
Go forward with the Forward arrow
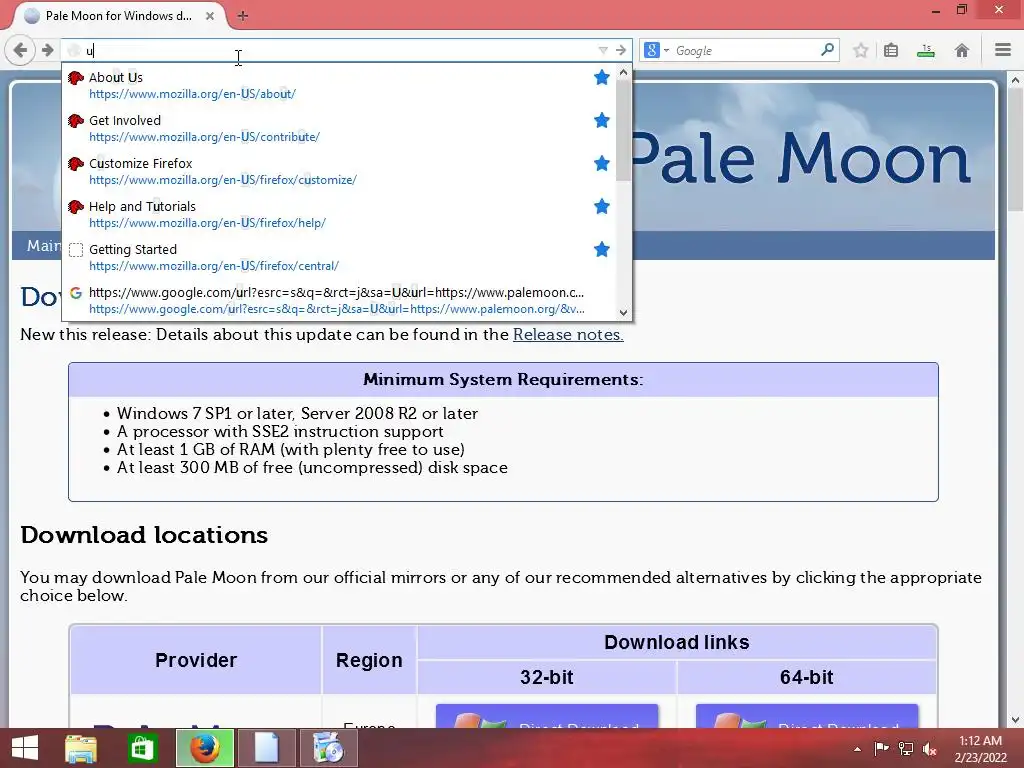48,50
